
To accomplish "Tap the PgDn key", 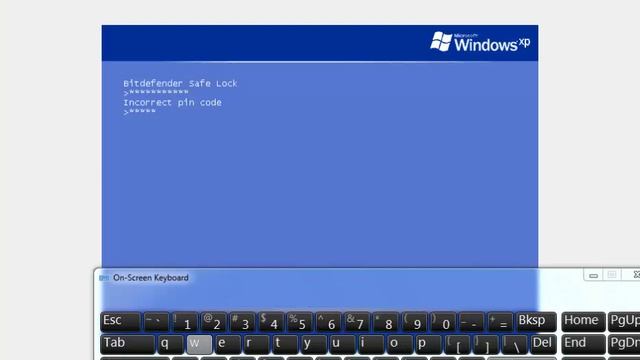I will 624,344.
